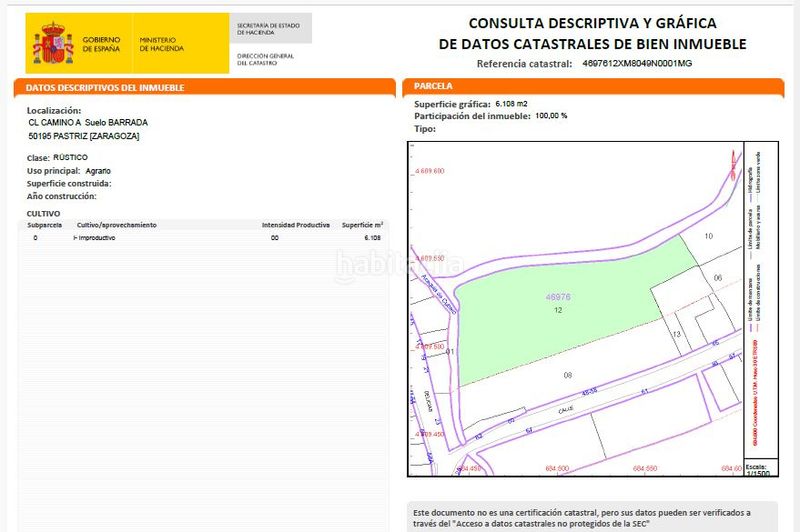Click "SECRETARÍA DE ESTADO DE HACIENDA" label

click(x=268, y=29)
